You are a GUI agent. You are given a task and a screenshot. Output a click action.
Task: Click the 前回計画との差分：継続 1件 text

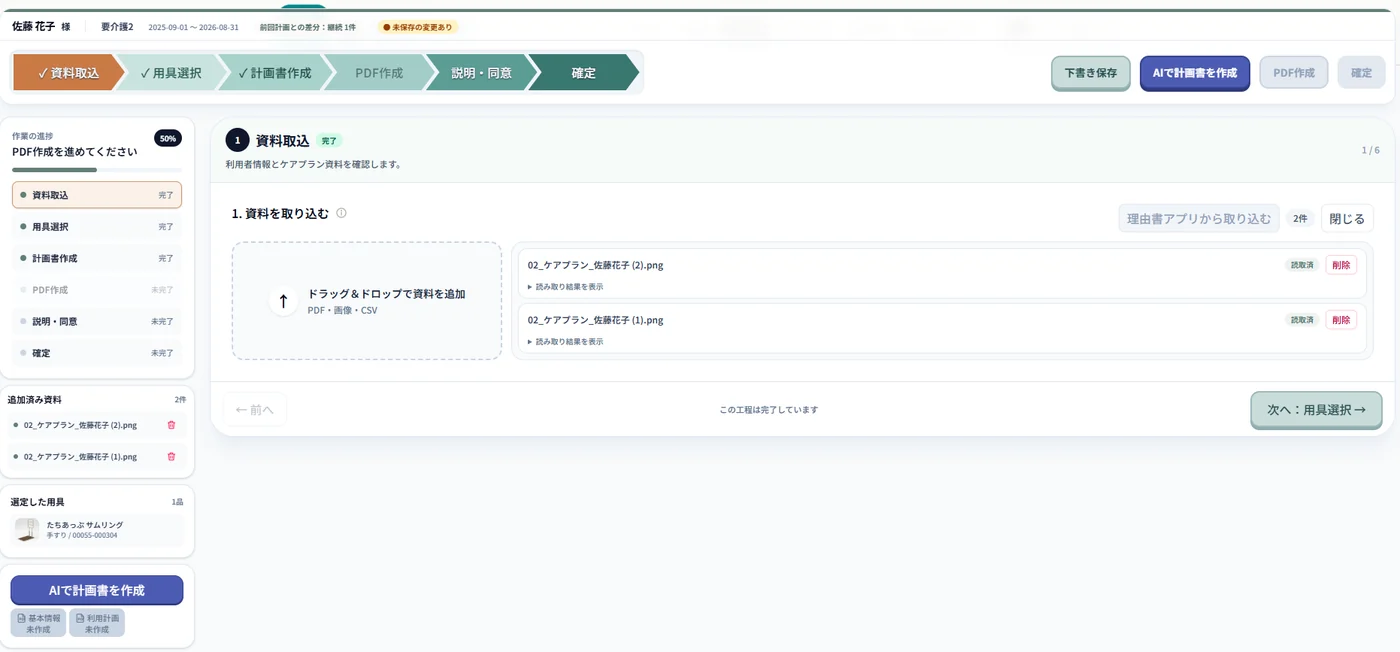tap(307, 27)
